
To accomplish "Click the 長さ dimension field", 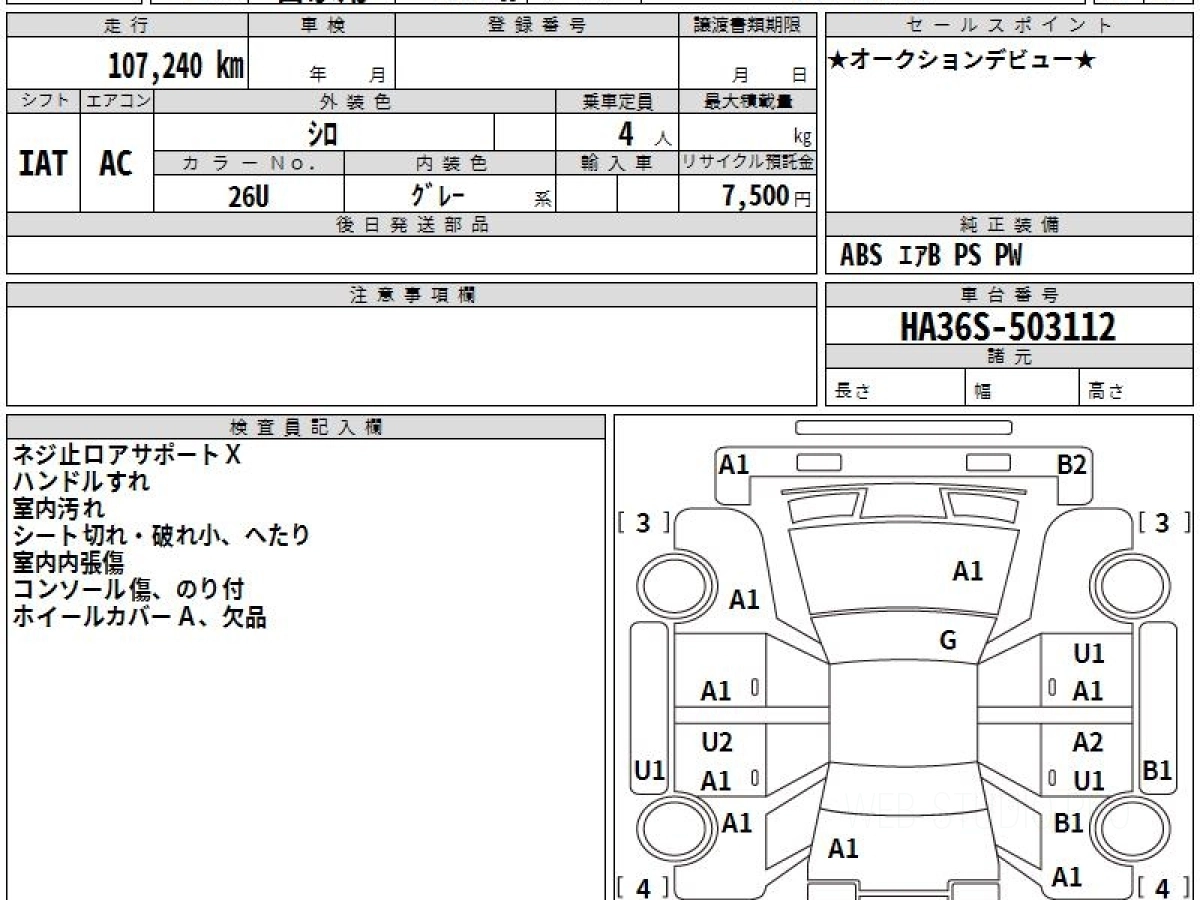I will point(896,389).
